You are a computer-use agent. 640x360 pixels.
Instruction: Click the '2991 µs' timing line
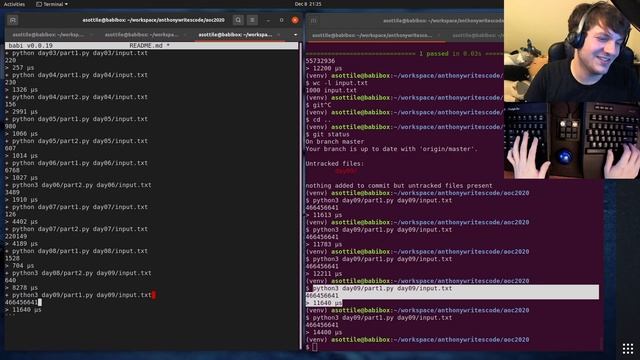21,112
